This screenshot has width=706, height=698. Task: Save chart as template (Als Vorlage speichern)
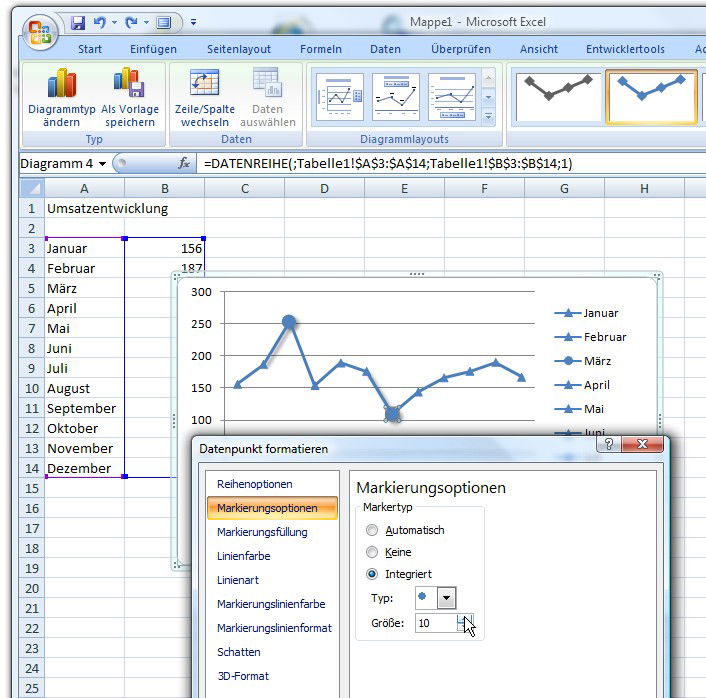pyautogui.click(x=130, y=97)
